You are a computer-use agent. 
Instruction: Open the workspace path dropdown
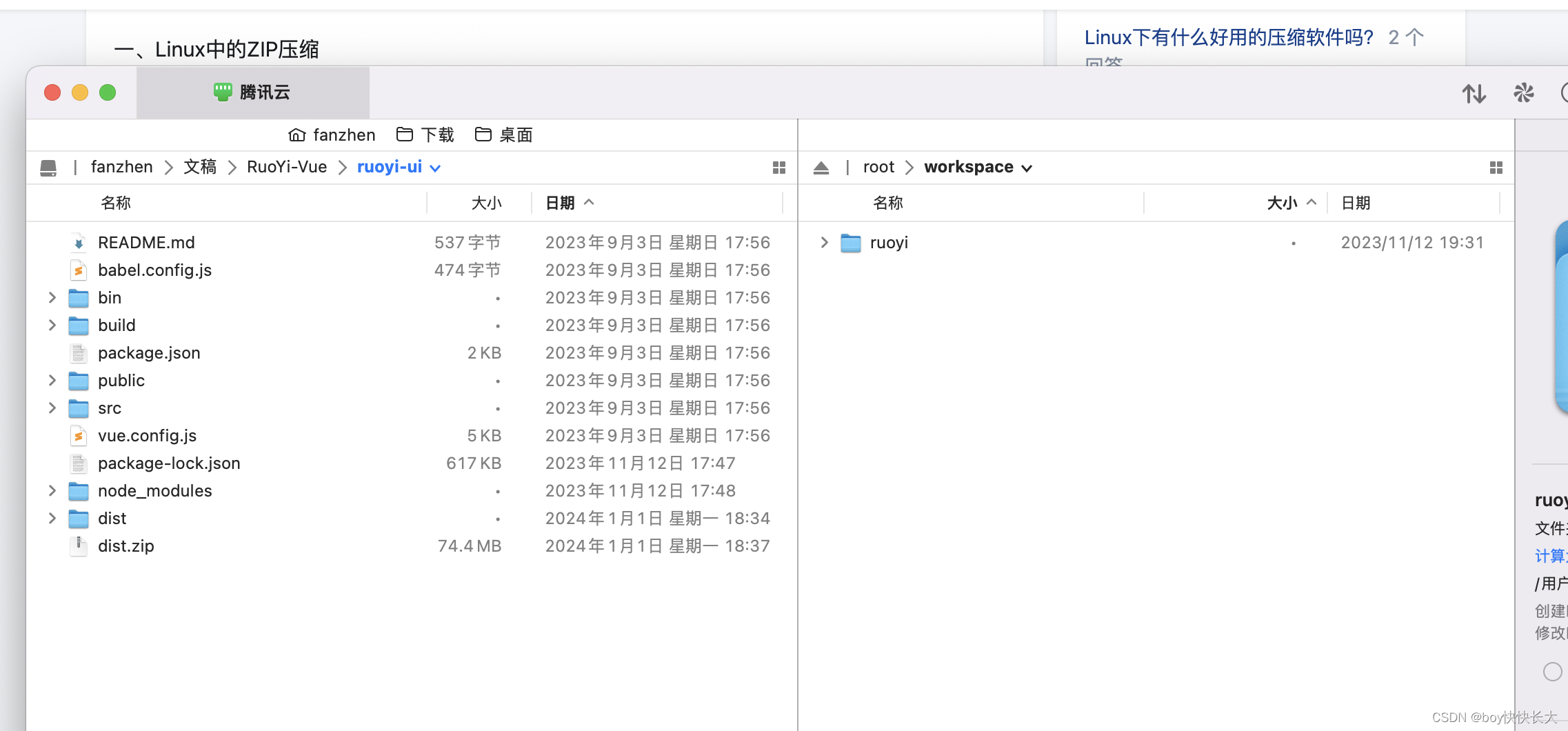[x=1027, y=168]
